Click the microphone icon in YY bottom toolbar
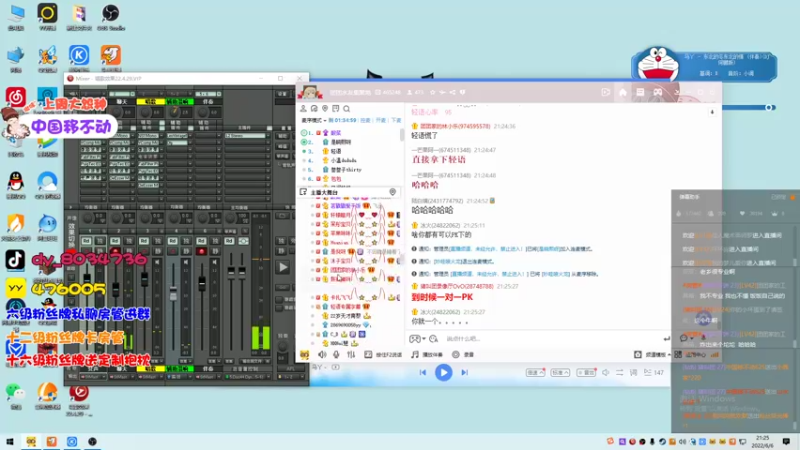 tap(336, 354)
